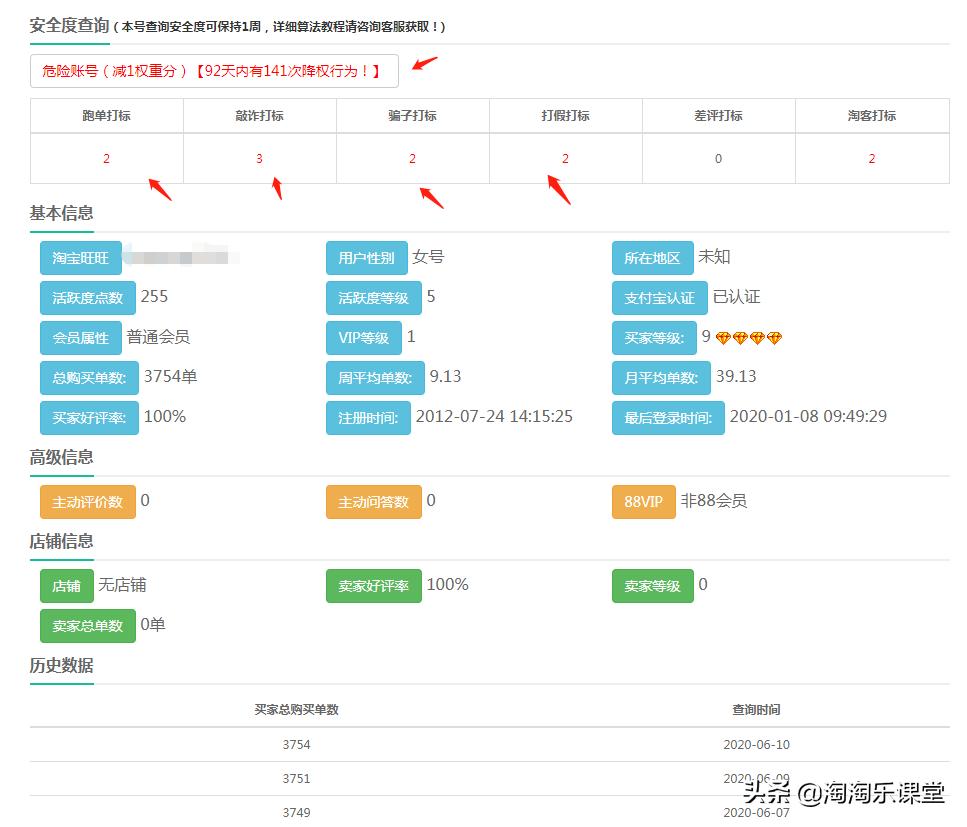Select the 最后登录时间 badge
This screenshot has width=967, height=827.
coord(668,416)
